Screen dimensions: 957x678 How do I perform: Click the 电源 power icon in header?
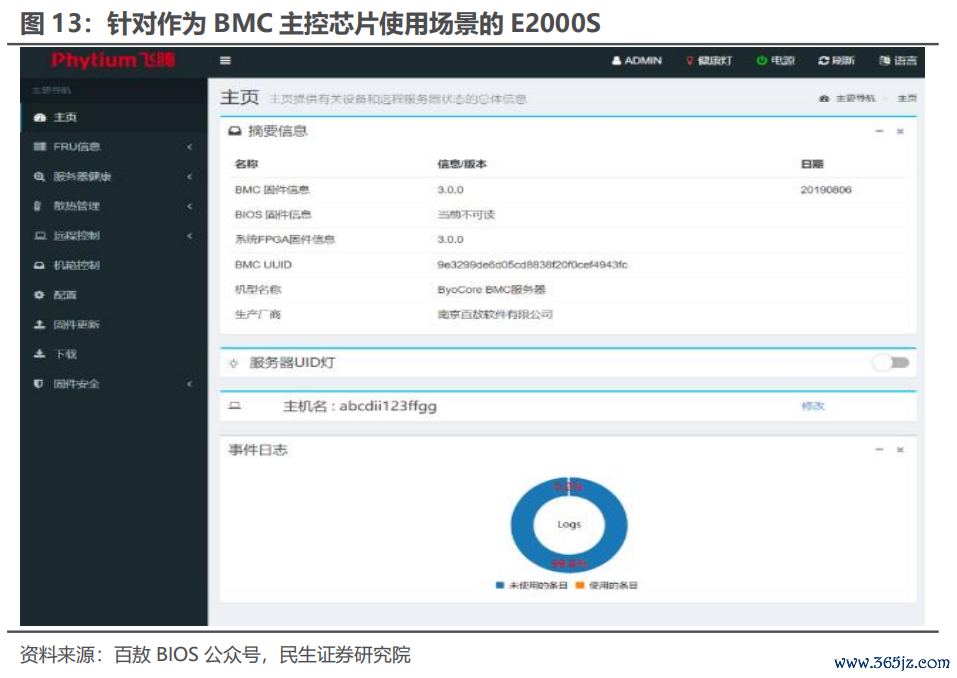tap(761, 60)
